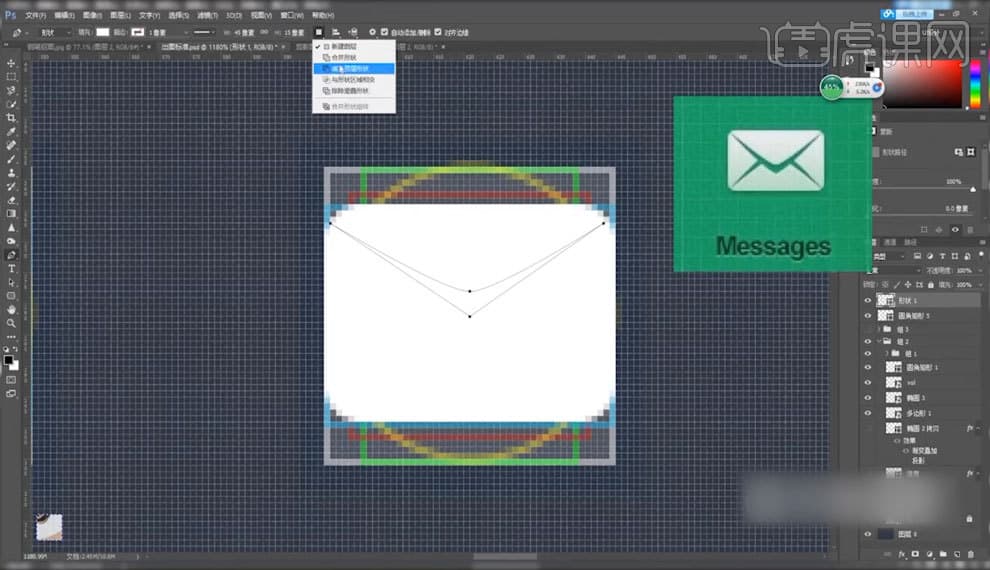Switch to the 77.1% jpg document tab

tap(85, 47)
